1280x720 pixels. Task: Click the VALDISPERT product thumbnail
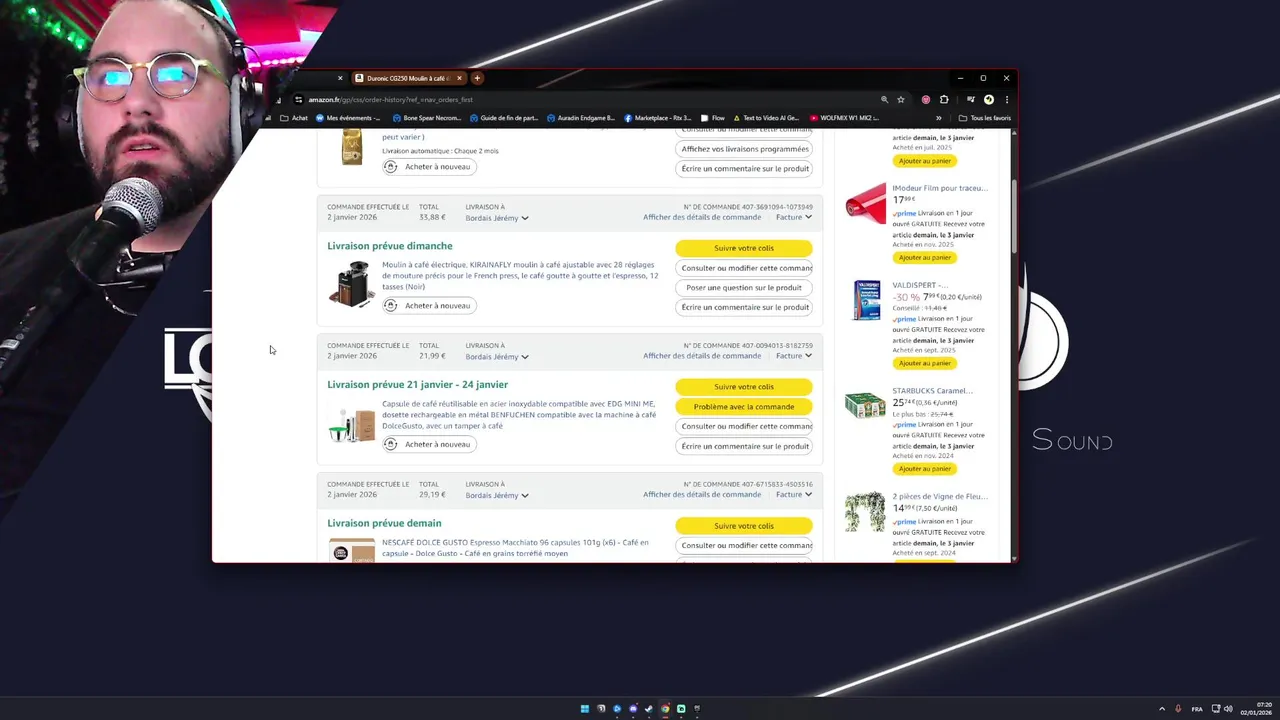click(866, 300)
